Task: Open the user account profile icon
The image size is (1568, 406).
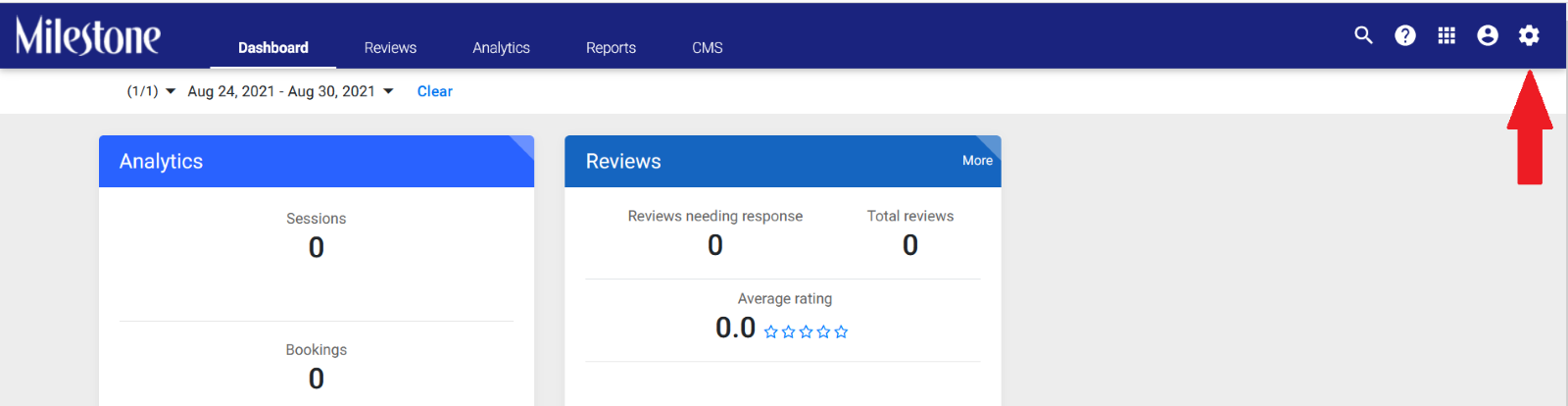Action: pos(1488,35)
